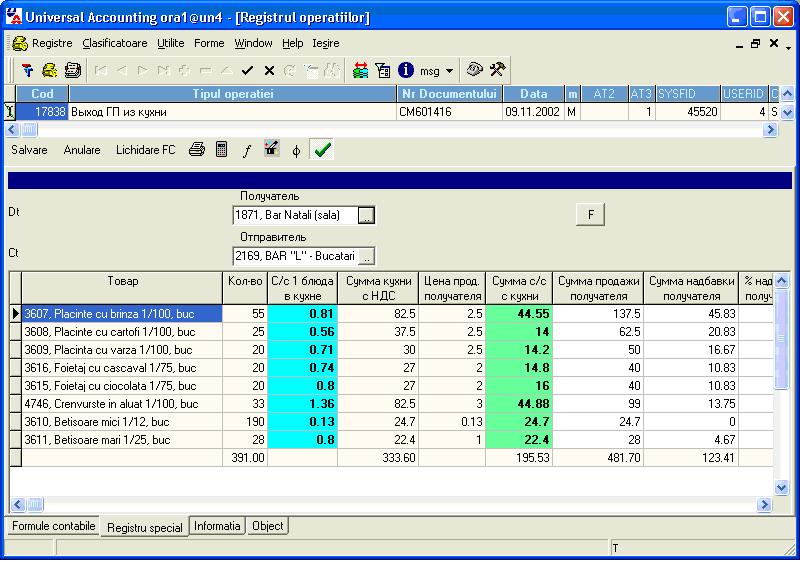Click the typewriter printer icon in the main toolbar
Screen dimensions: 800x562
click(x=72, y=70)
